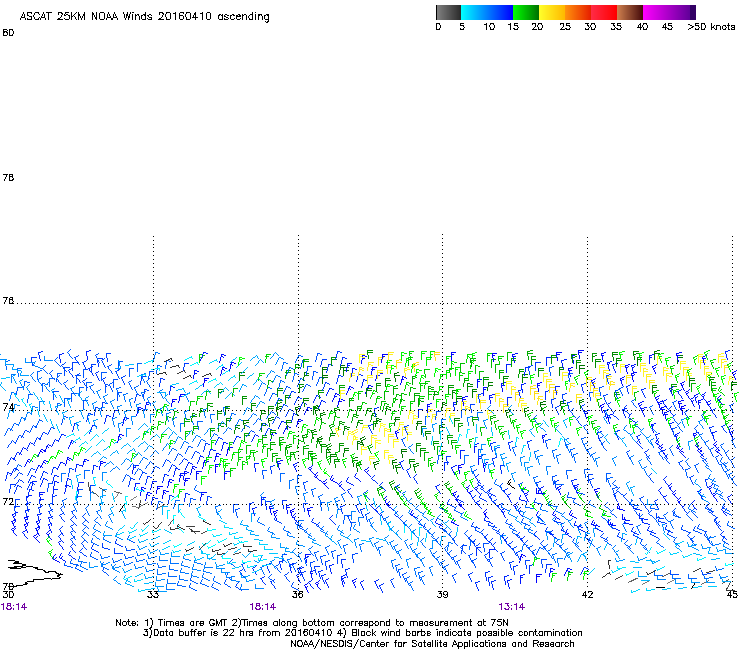Click the 'Times are GMT' note line

click(312, 623)
